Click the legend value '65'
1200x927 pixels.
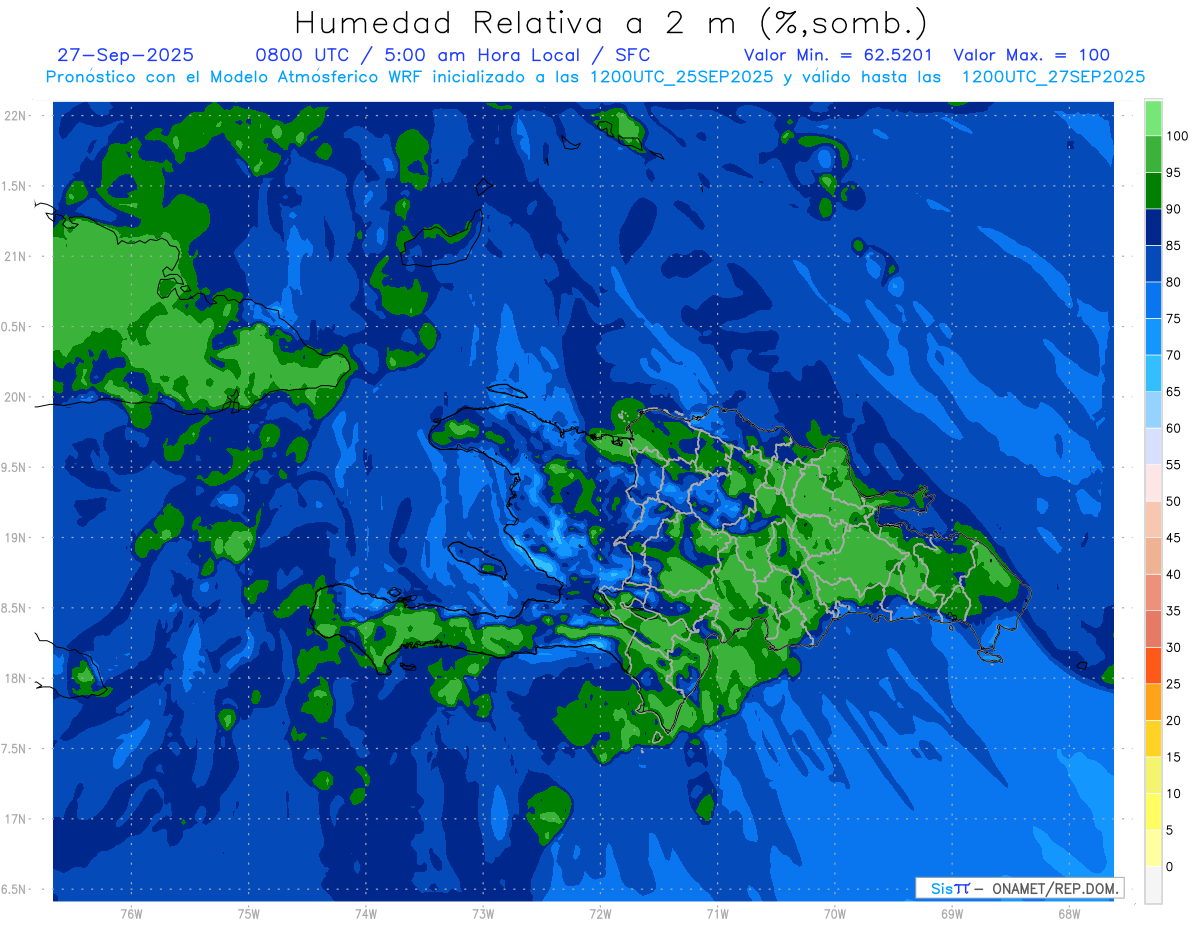pyautogui.click(x=1173, y=392)
